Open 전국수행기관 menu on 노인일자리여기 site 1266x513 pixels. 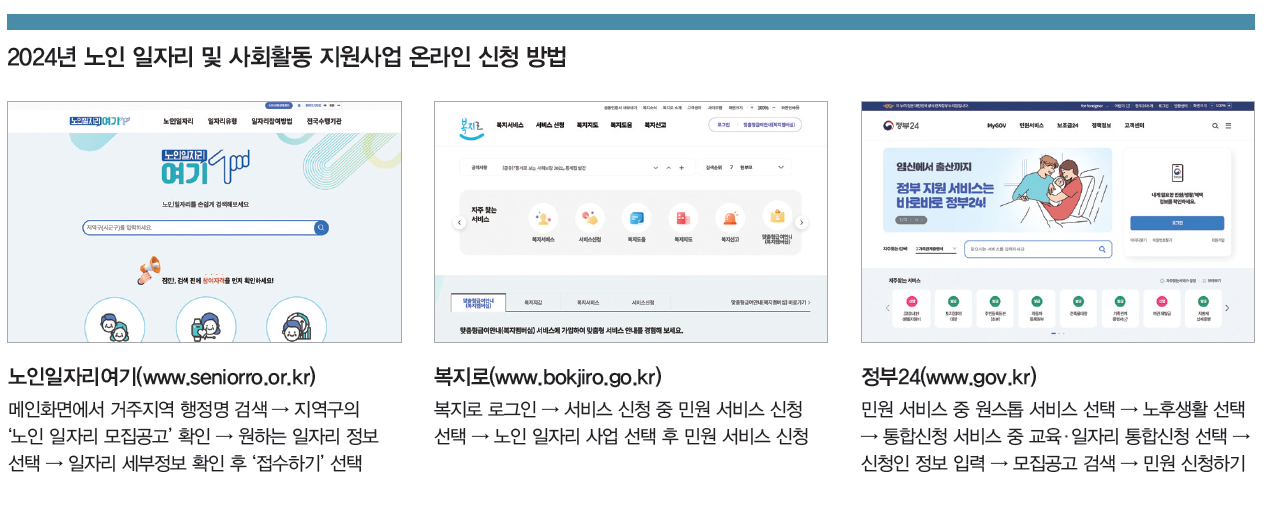(324, 121)
